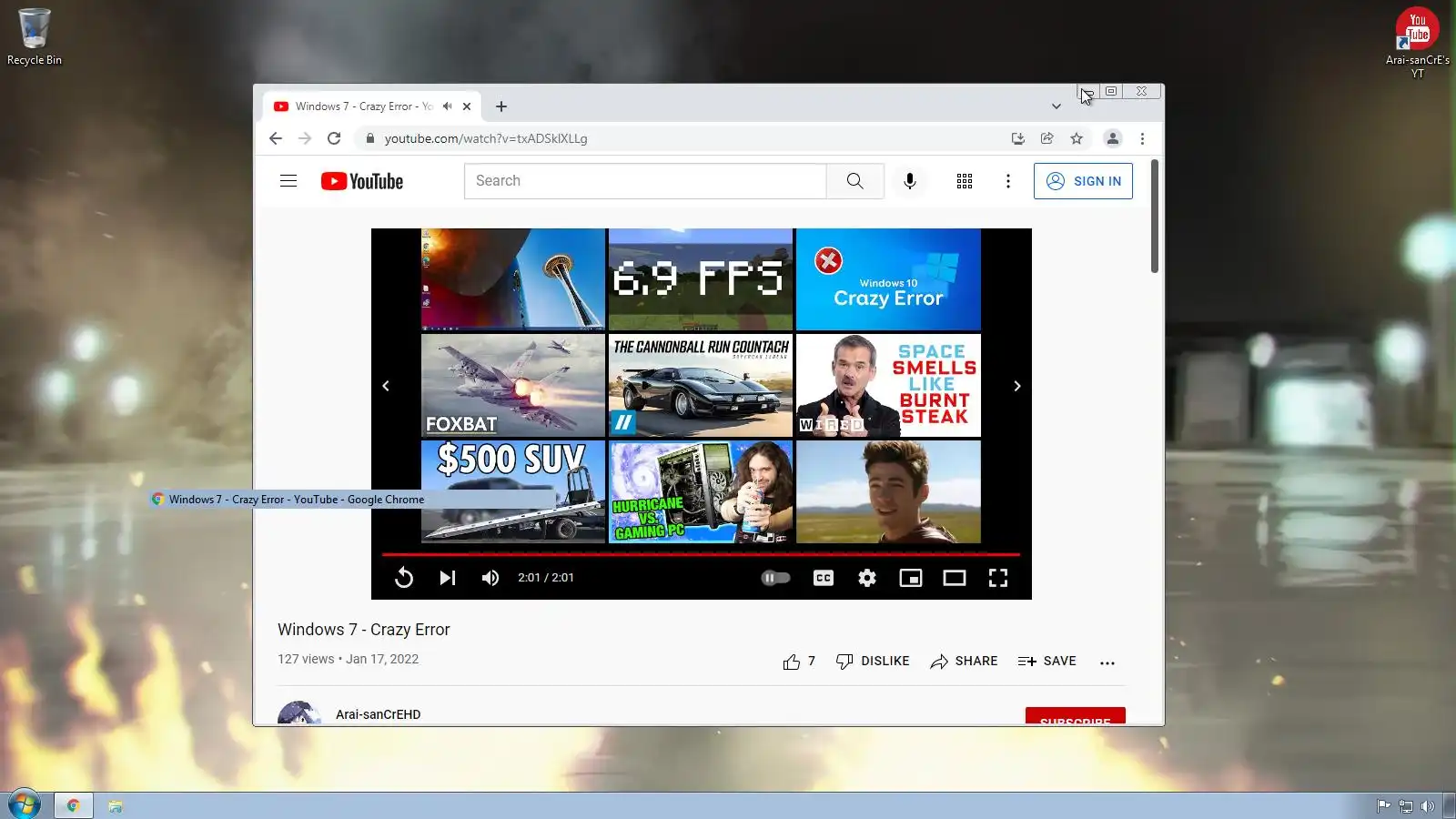
Task: Start voice search with microphone icon
Action: [x=910, y=181]
